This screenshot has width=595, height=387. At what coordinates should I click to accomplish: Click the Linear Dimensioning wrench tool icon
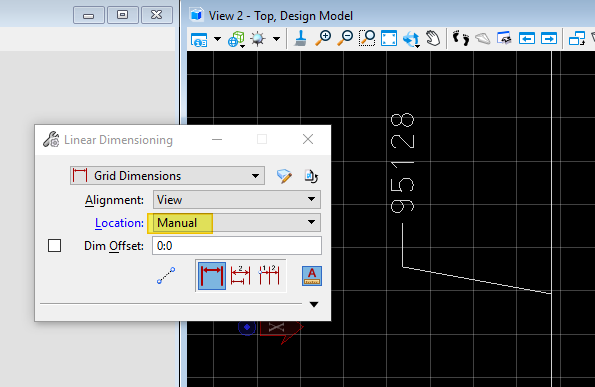point(51,140)
